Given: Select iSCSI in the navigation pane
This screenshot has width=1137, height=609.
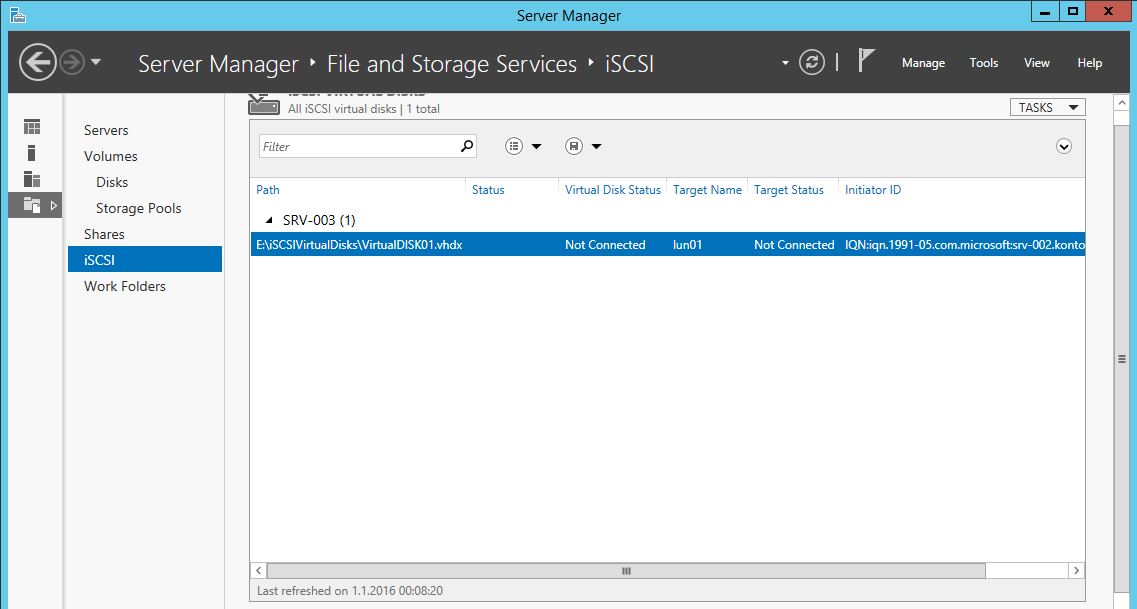Looking at the screenshot, I should click(x=145, y=260).
